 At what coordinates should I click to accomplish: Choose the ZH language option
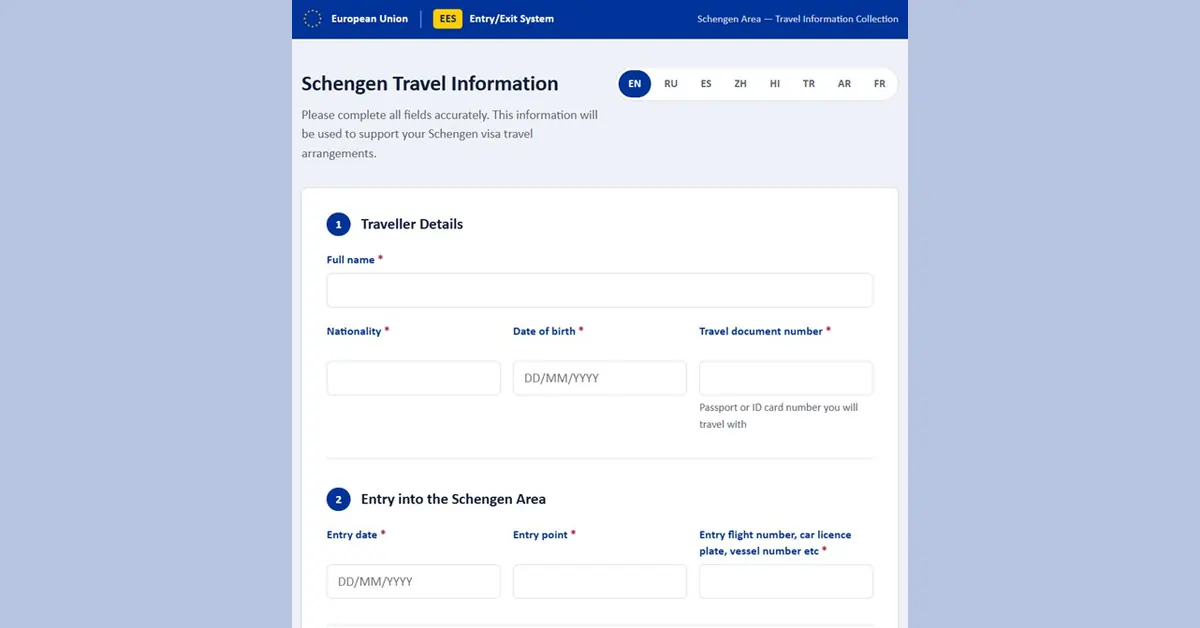[740, 84]
